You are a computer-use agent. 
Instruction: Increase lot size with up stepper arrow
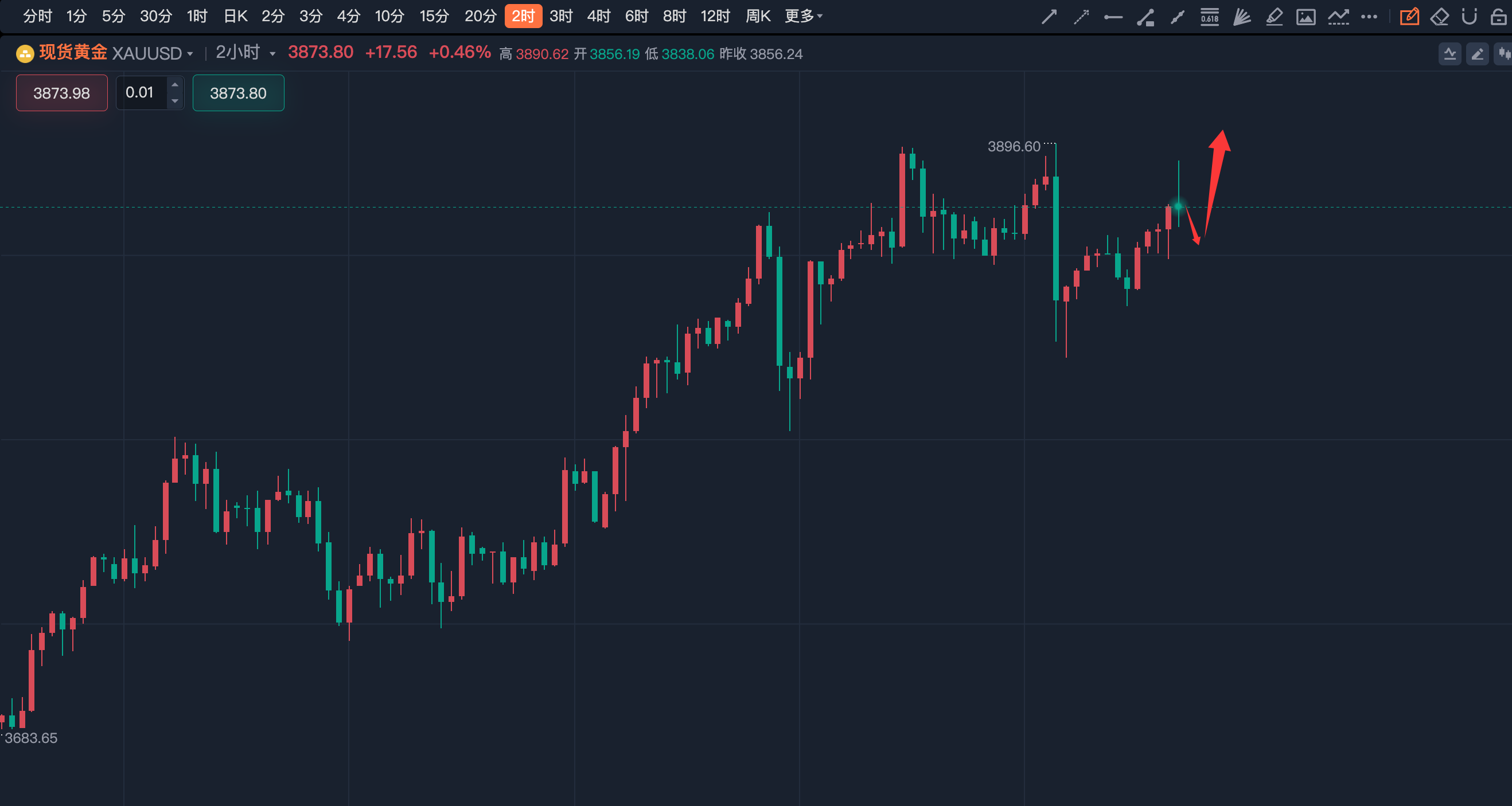[x=174, y=85]
